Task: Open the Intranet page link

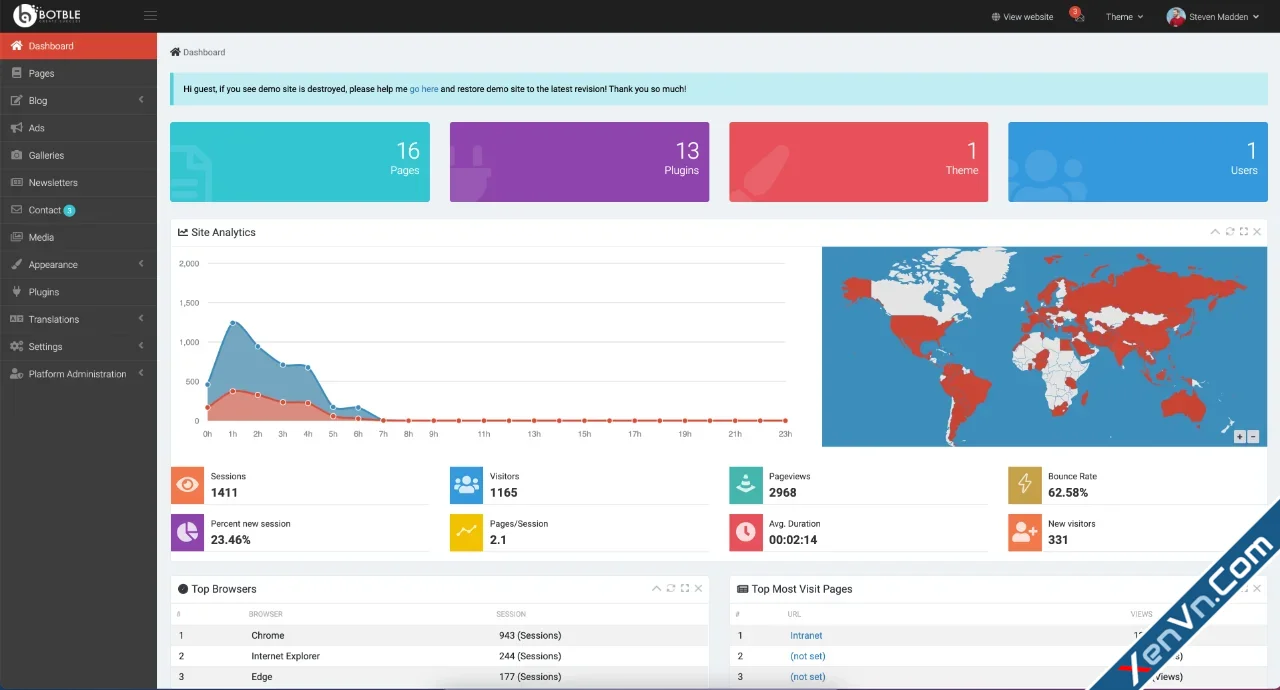Action: pos(806,635)
